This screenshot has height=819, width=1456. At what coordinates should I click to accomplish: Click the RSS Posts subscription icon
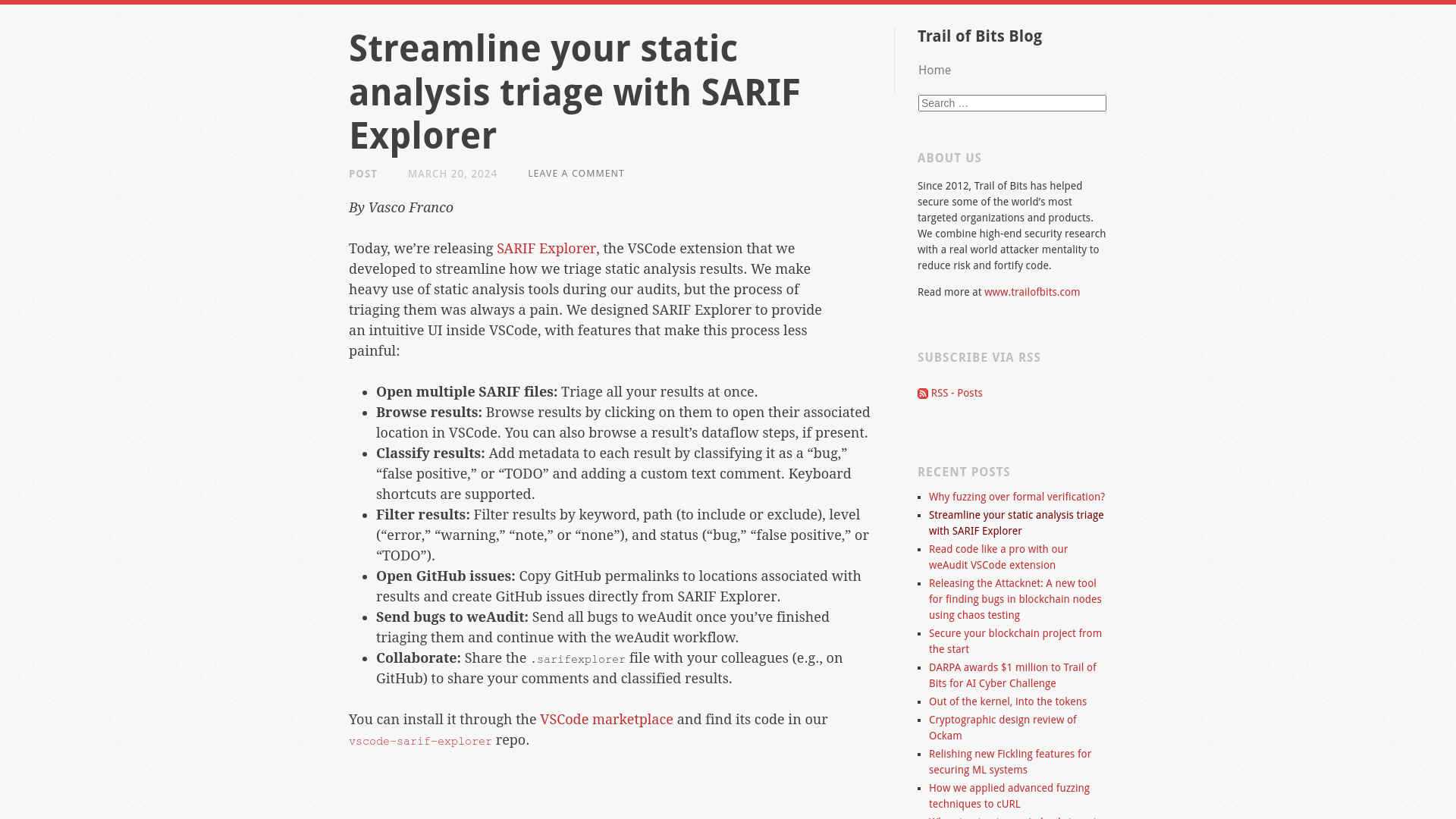pyautogui.click(x=923, y=392)
